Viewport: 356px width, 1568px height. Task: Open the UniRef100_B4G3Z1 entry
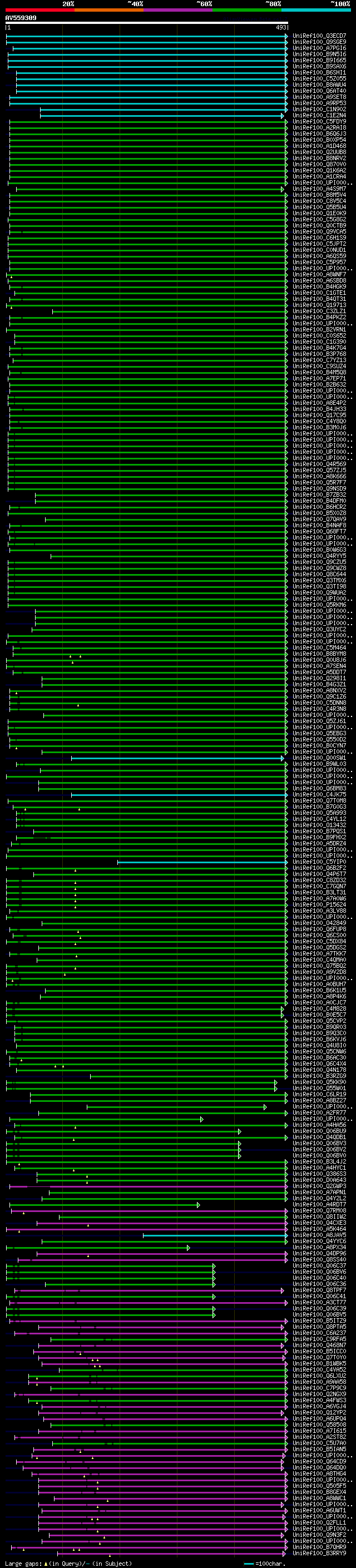319,685
